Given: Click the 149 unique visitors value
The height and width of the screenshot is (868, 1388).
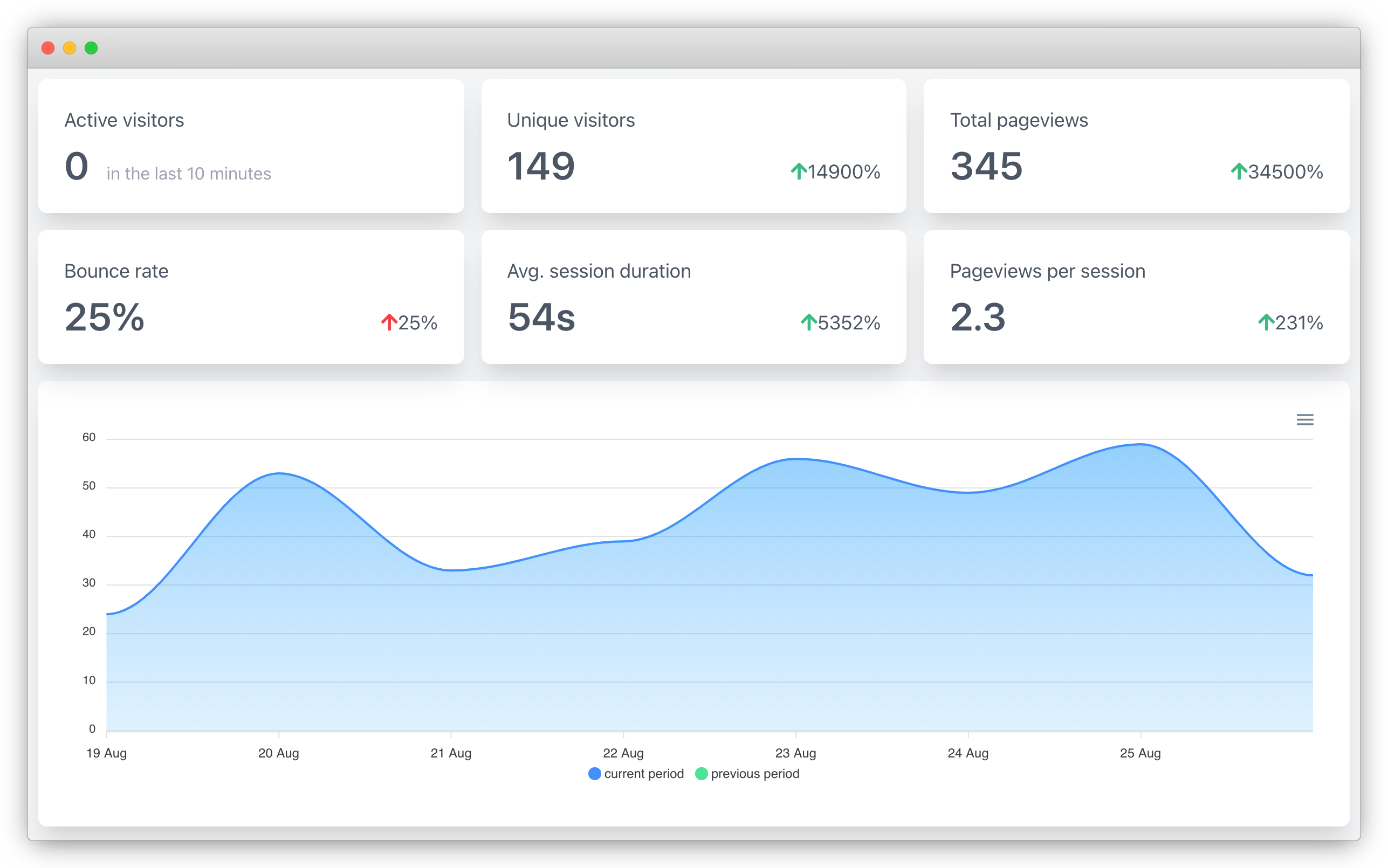Looking at the screenshot, I should pyautogui.click(x=541, y=166).
